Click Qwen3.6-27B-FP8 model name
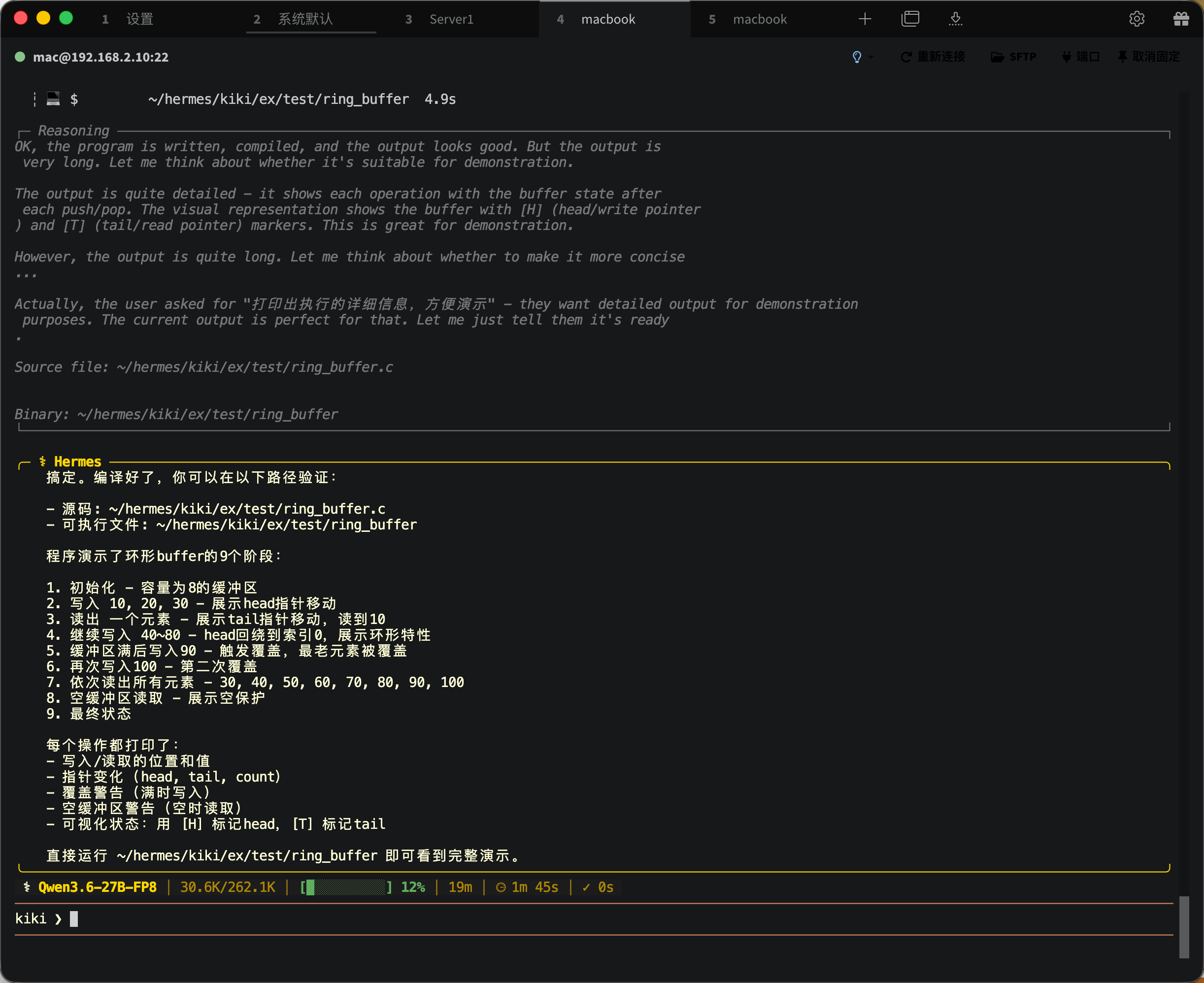The image size is (1204, 983). click(98, 887)
